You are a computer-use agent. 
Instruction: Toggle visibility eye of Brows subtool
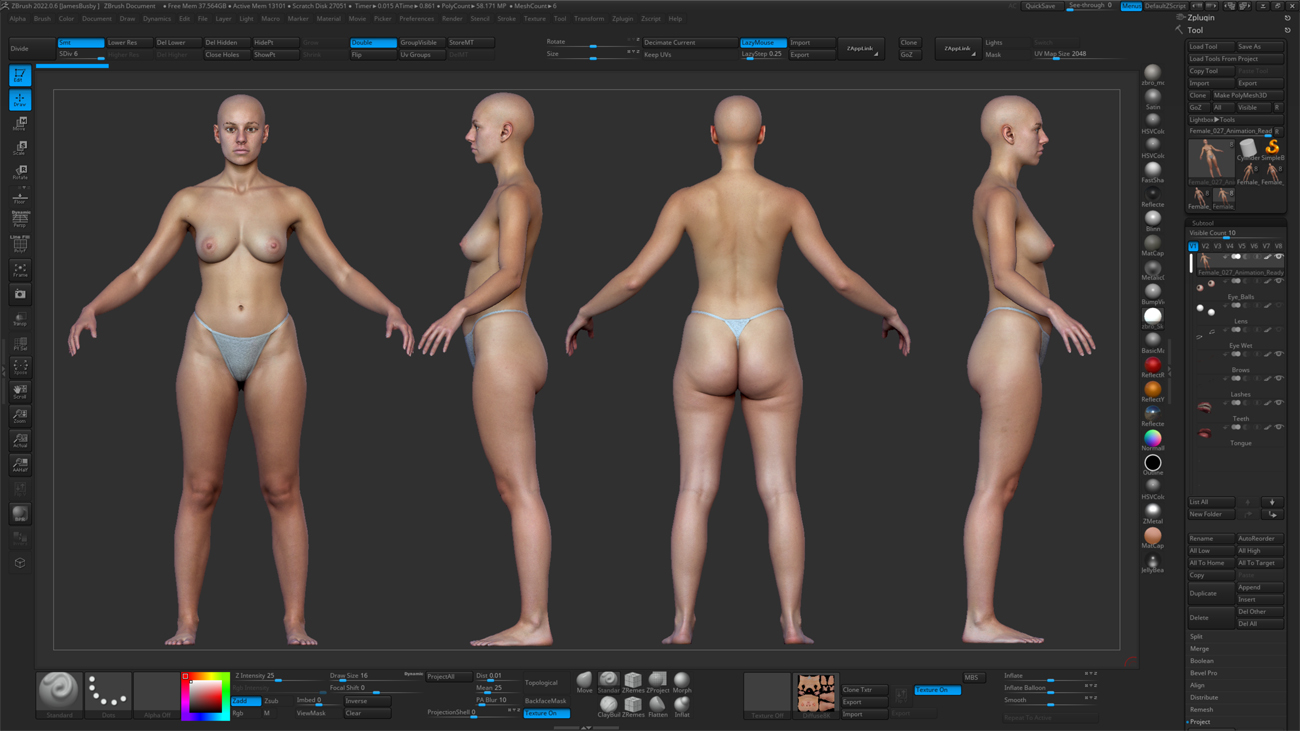coord(1279,354)
